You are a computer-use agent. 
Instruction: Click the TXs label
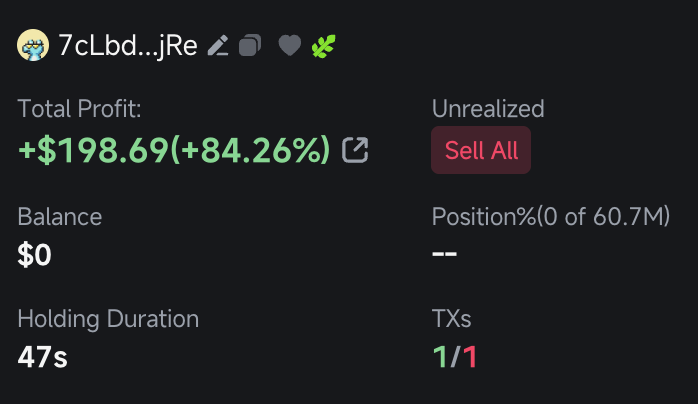[451, 319]
